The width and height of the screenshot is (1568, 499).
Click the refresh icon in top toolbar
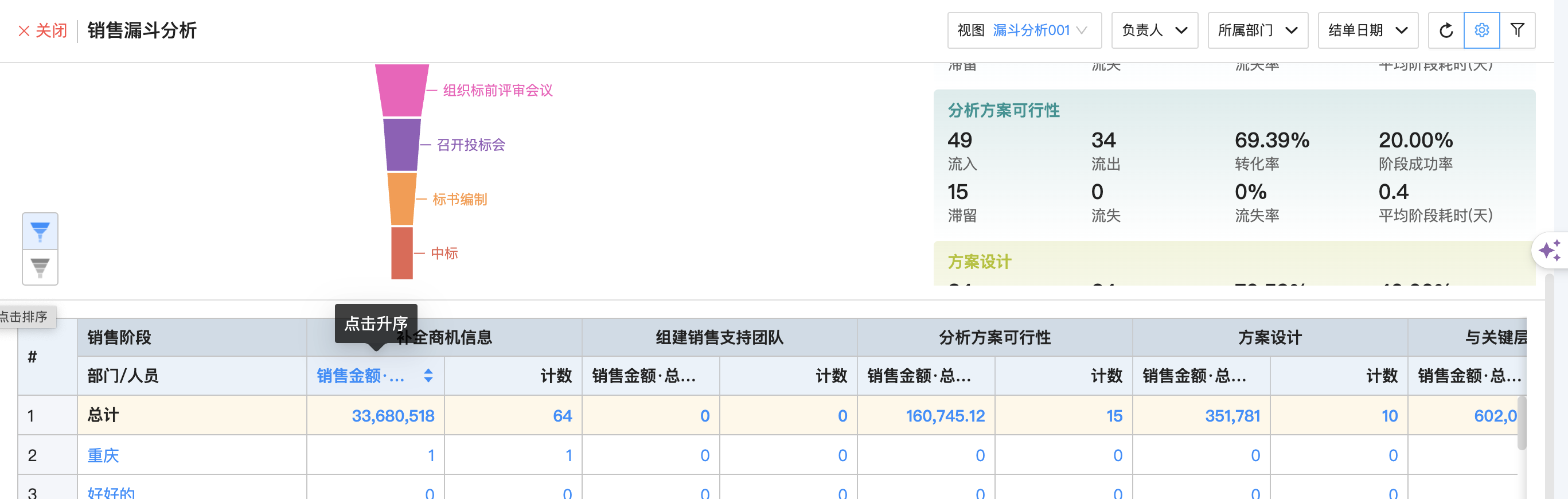tap(1446, 30)
